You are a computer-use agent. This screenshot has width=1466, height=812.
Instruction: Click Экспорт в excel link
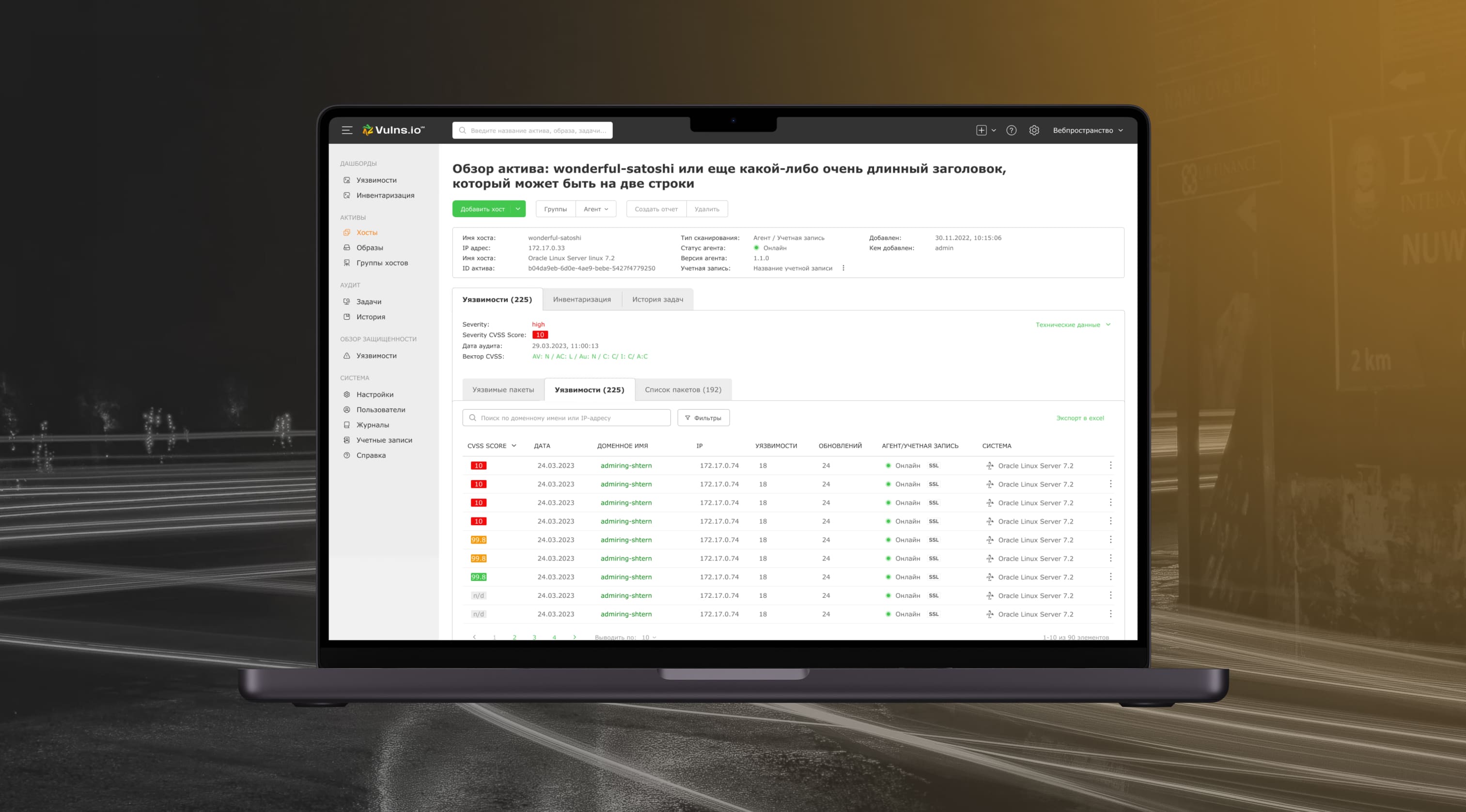[1079, 418]
